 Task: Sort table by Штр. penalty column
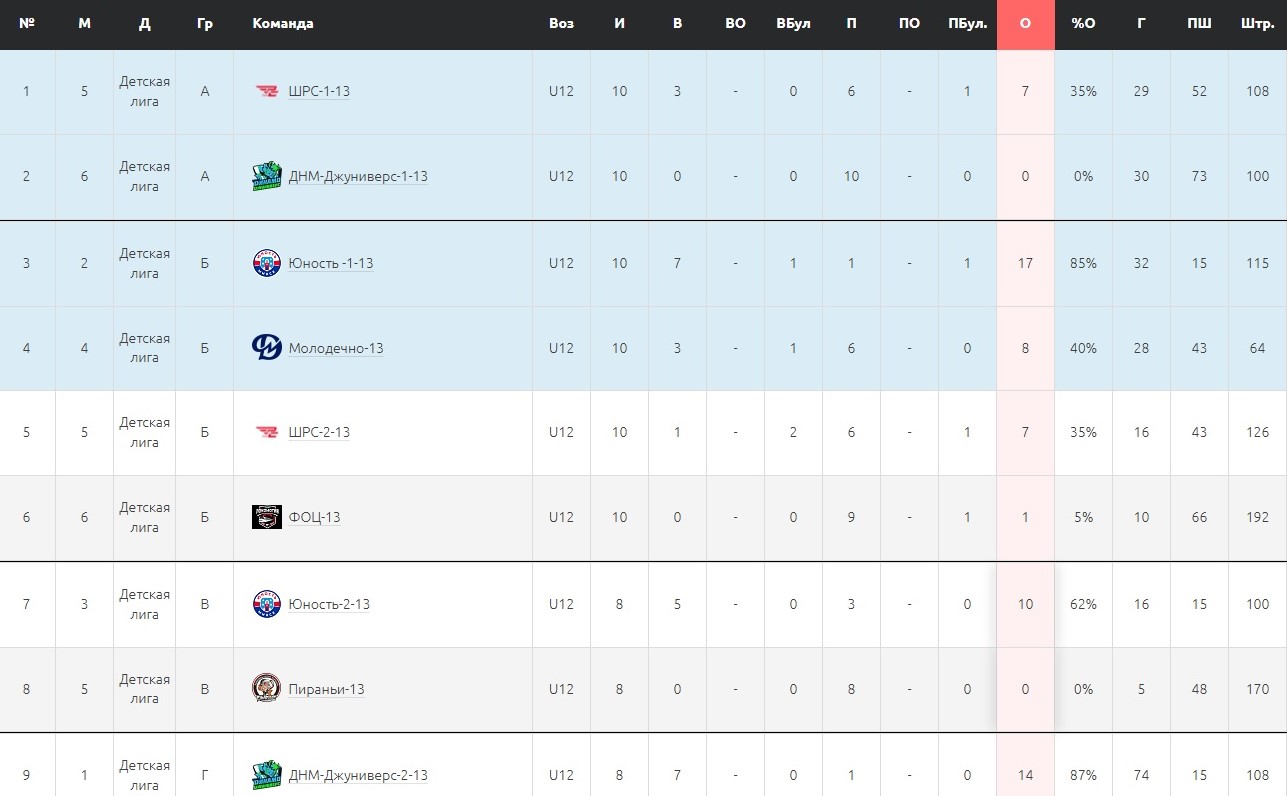click(1257, 24)
